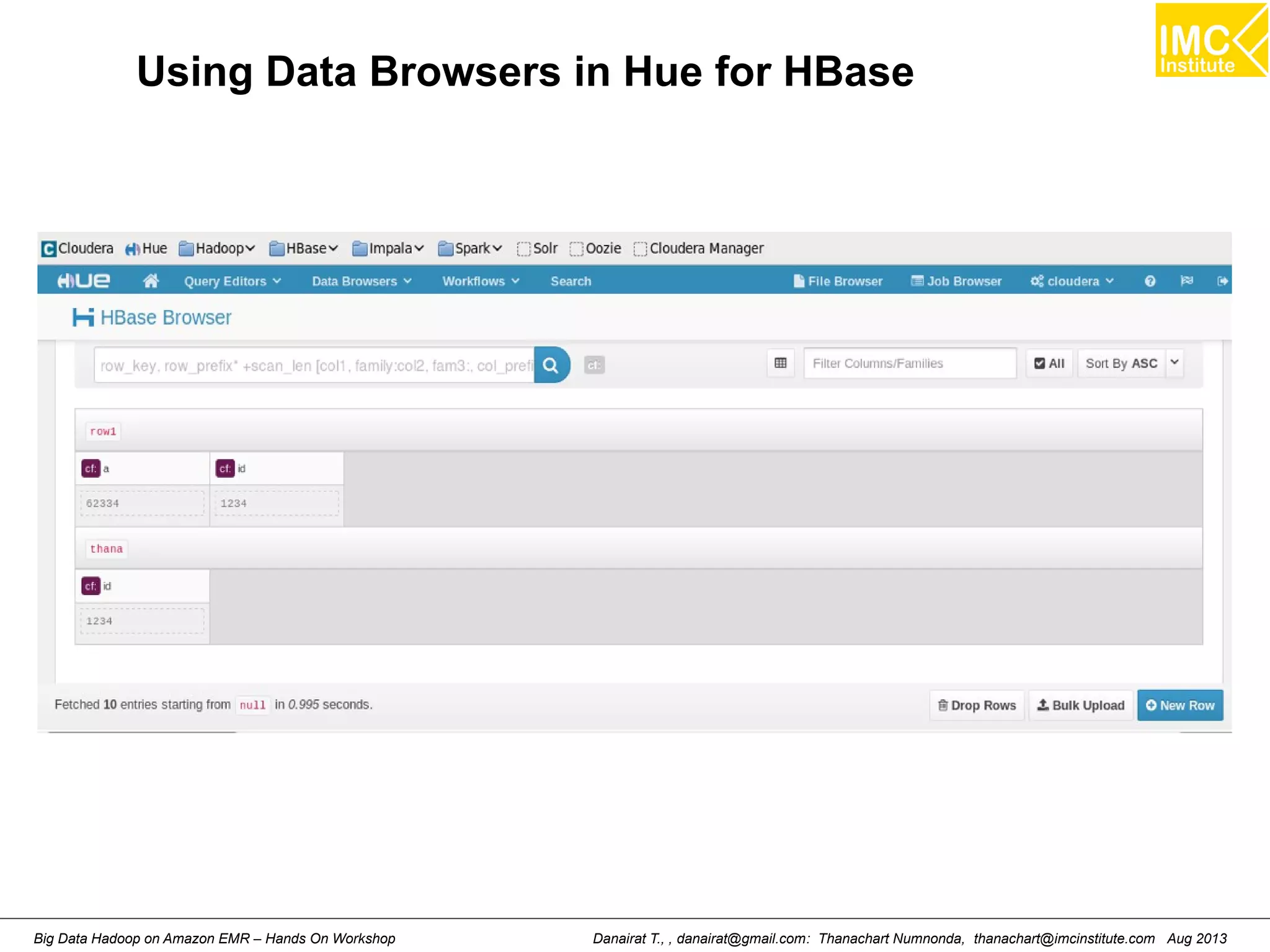Open the Data Browsers menu
The height and width of the screenshot is (952, 1270).
(x=362, y=281)
